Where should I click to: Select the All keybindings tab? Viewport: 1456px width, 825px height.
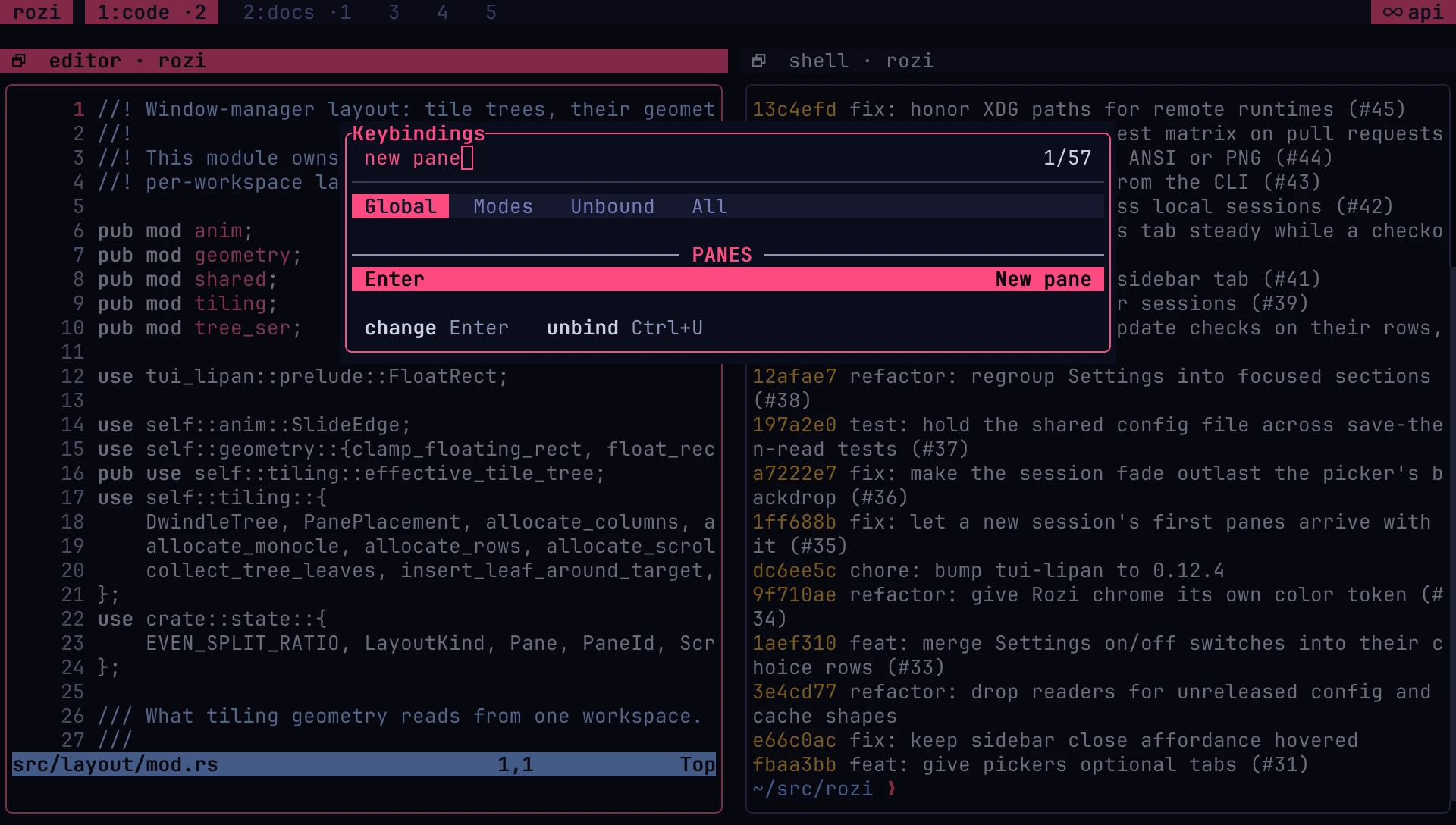pos(709,206)
